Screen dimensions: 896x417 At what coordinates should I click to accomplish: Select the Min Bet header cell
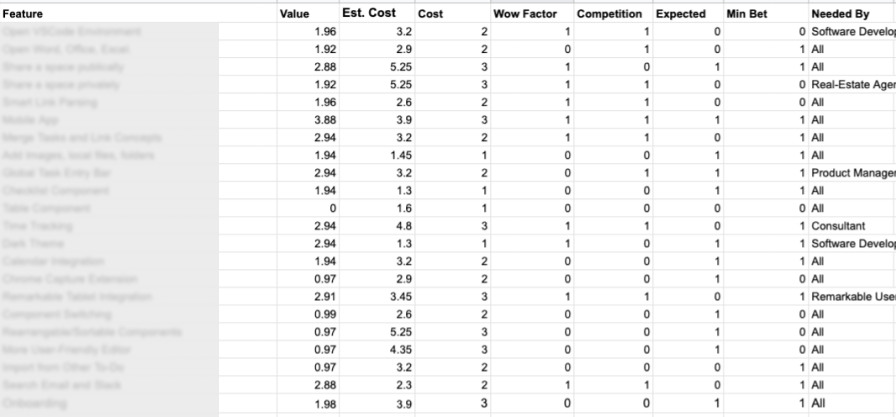click(x=766, y=14)
